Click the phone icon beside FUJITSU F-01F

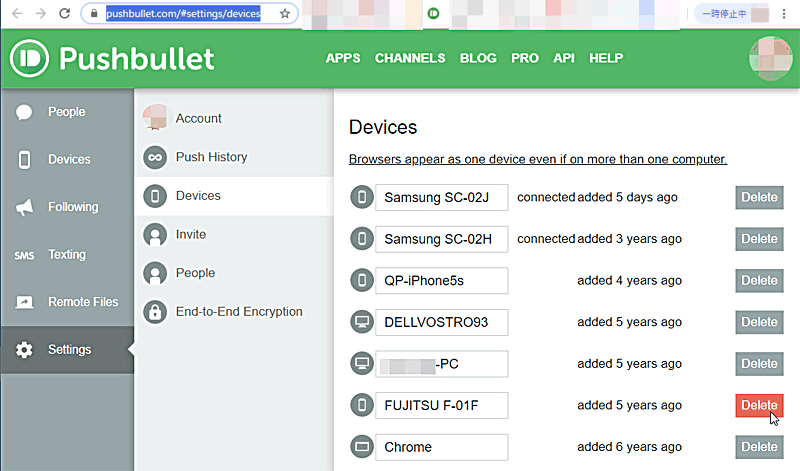click(x=362, y=405)
